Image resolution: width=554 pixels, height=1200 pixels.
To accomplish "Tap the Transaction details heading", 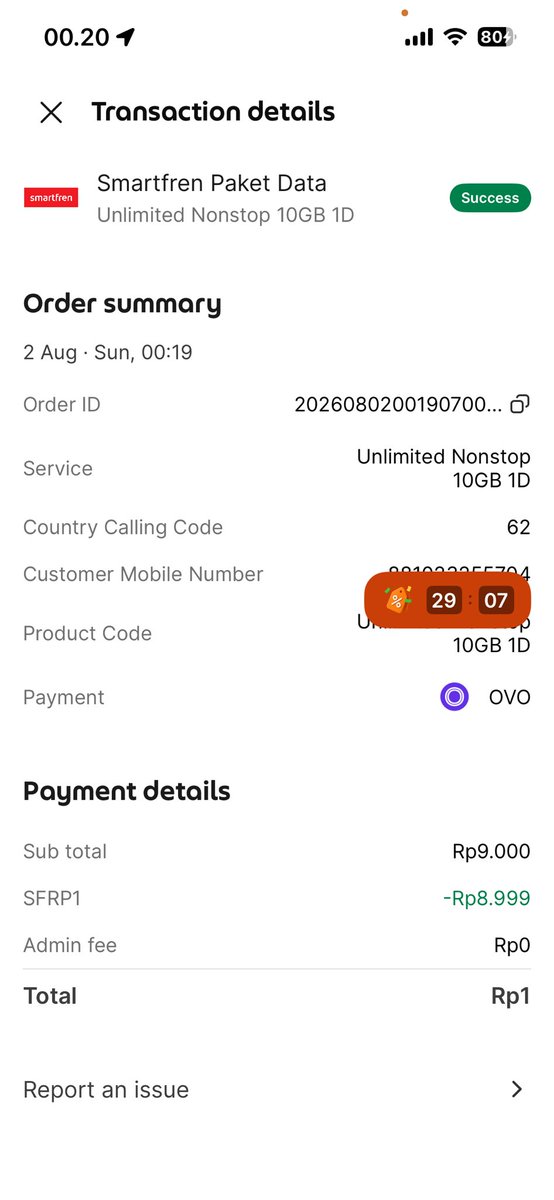I will pyautogui.click(x=213, y=112).
